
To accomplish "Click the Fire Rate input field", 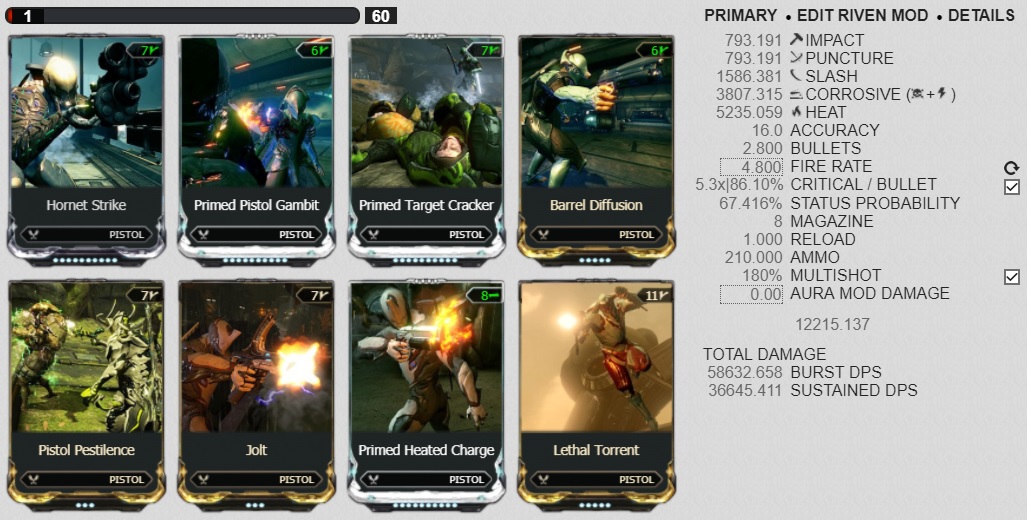I will (x=751, y=167).
